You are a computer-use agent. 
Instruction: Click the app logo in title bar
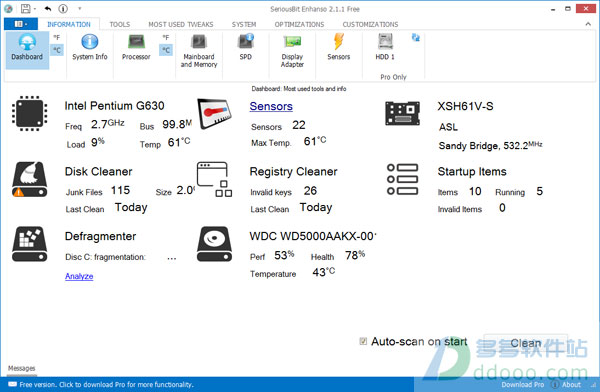point(8,8)
